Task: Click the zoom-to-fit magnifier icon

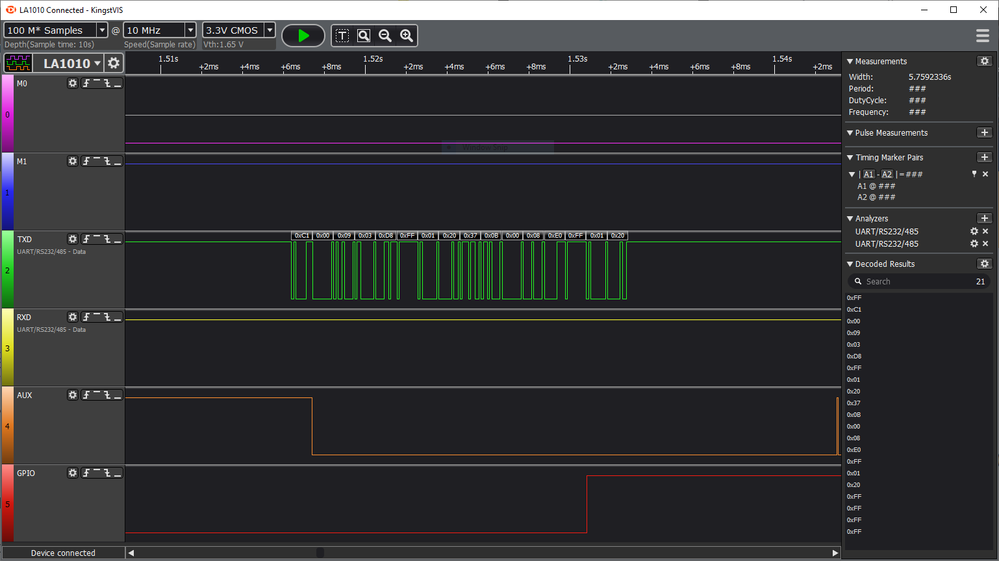Action: pos(364,36)
